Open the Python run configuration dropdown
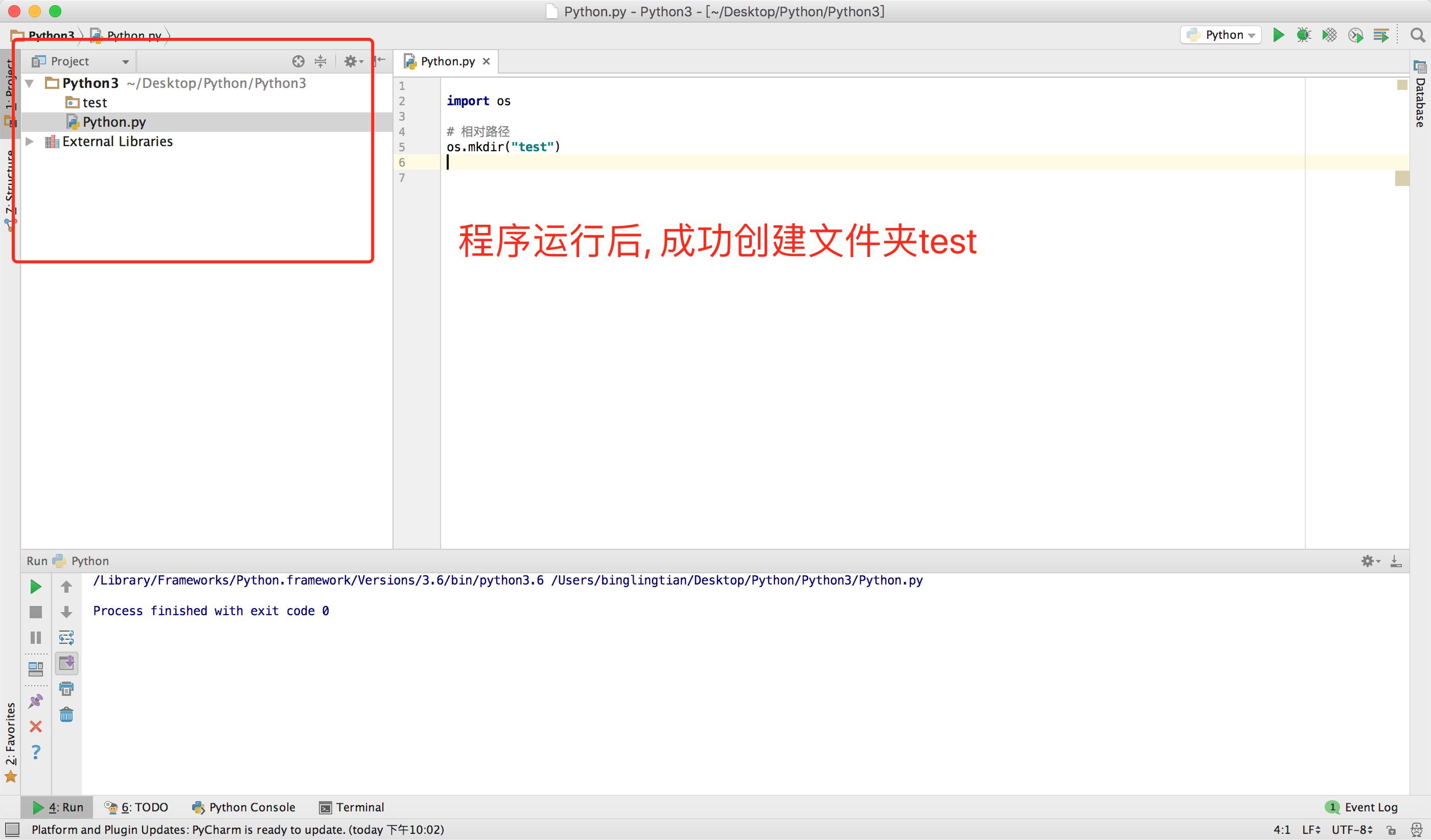 (1221, 35)
